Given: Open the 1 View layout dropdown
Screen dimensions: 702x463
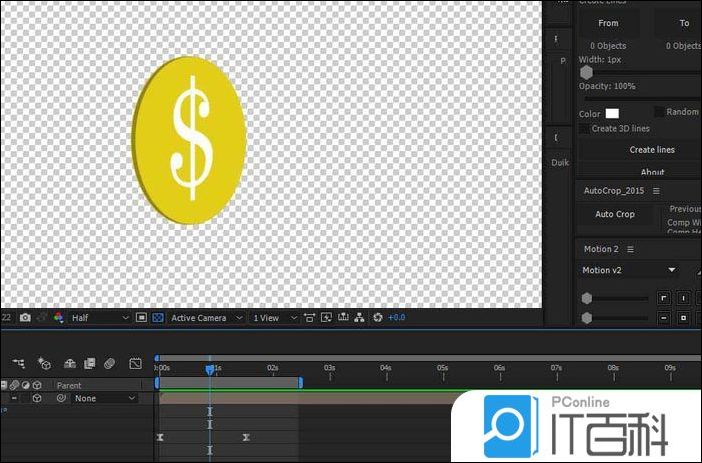Looking at the screenshot, I should 274,317.
